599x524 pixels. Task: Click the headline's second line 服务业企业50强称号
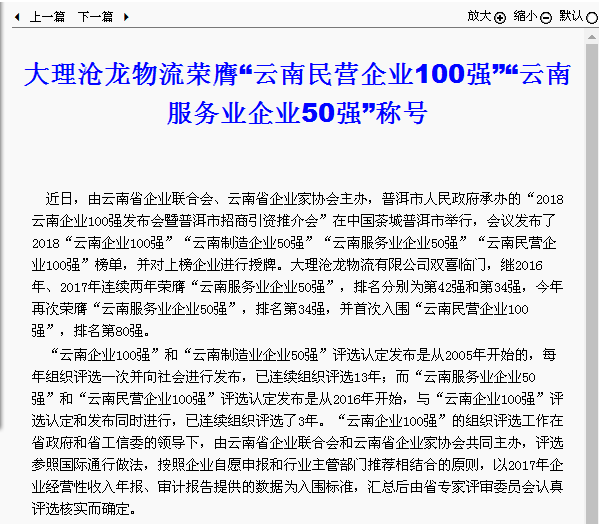coord(297,113)
